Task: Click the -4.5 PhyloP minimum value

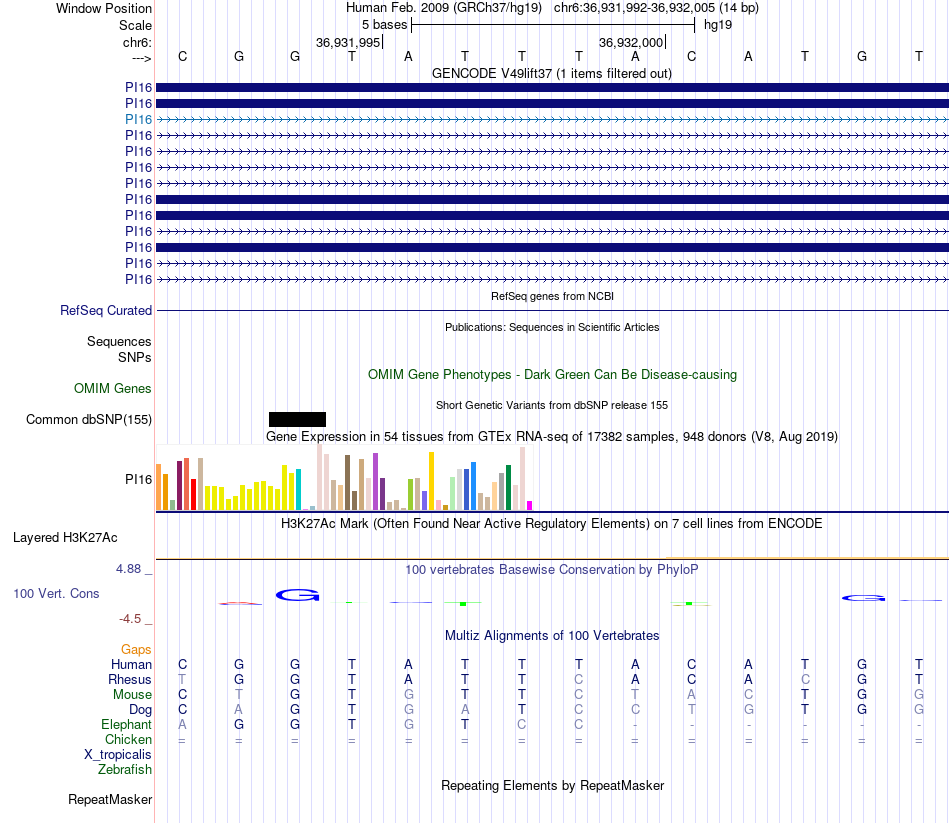Action: coord(130,619)
